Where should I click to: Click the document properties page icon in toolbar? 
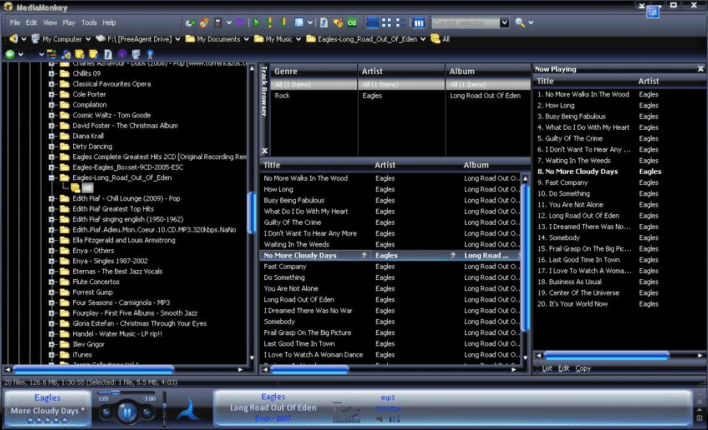(324, 23)
